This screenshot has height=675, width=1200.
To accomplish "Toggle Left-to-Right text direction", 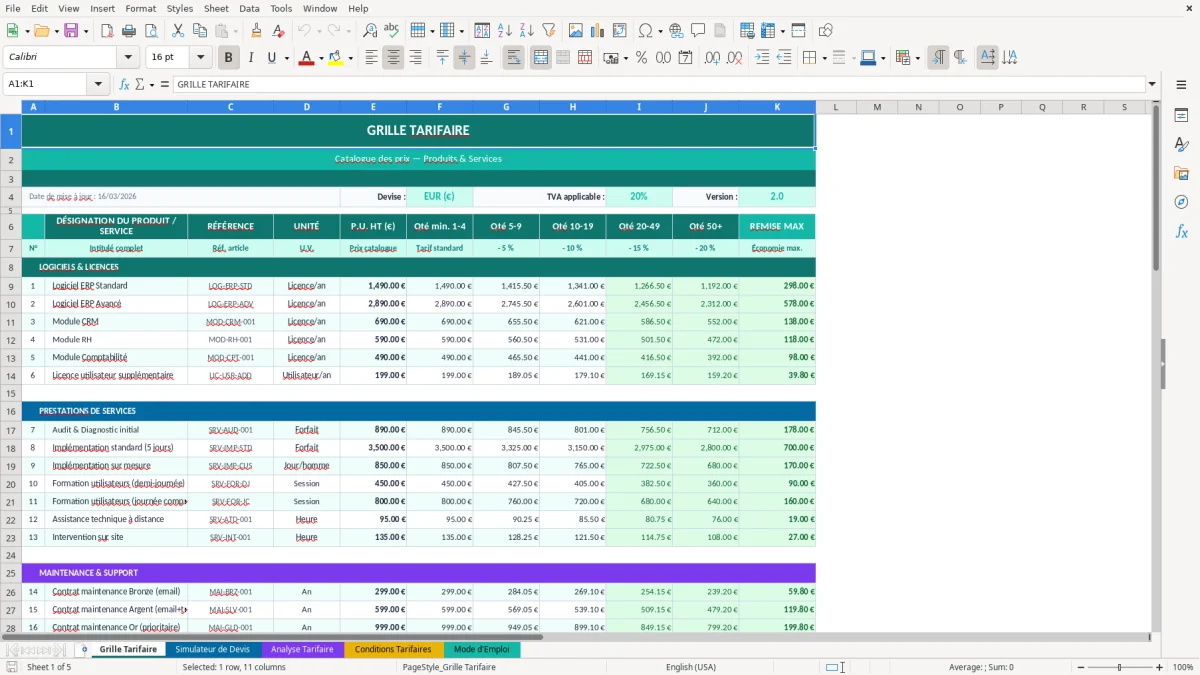I will pos(938,58).
